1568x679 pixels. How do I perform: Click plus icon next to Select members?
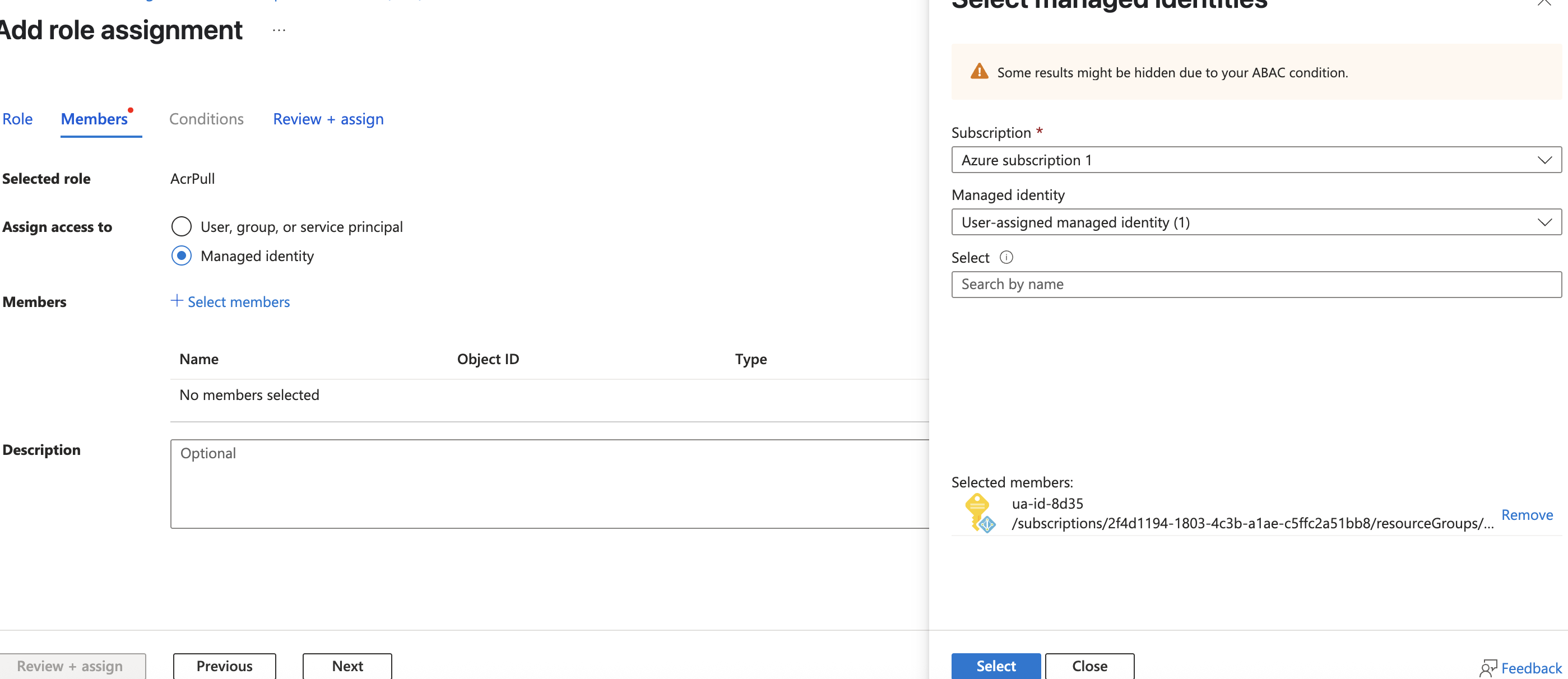click(x=177, y=300)
